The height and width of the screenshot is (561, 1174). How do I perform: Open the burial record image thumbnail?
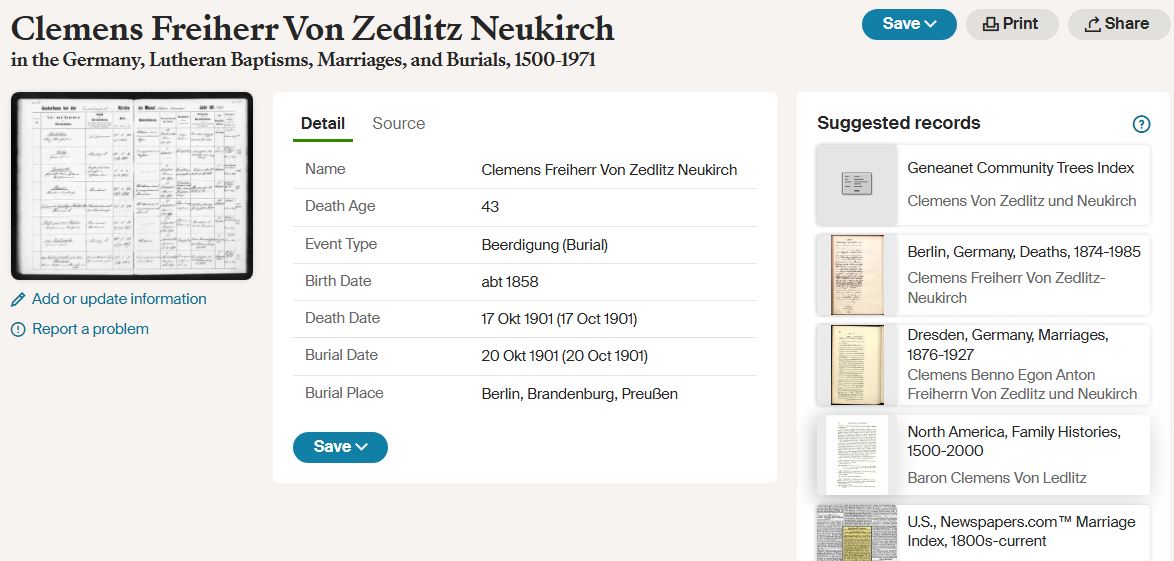(x=132, y=186)
